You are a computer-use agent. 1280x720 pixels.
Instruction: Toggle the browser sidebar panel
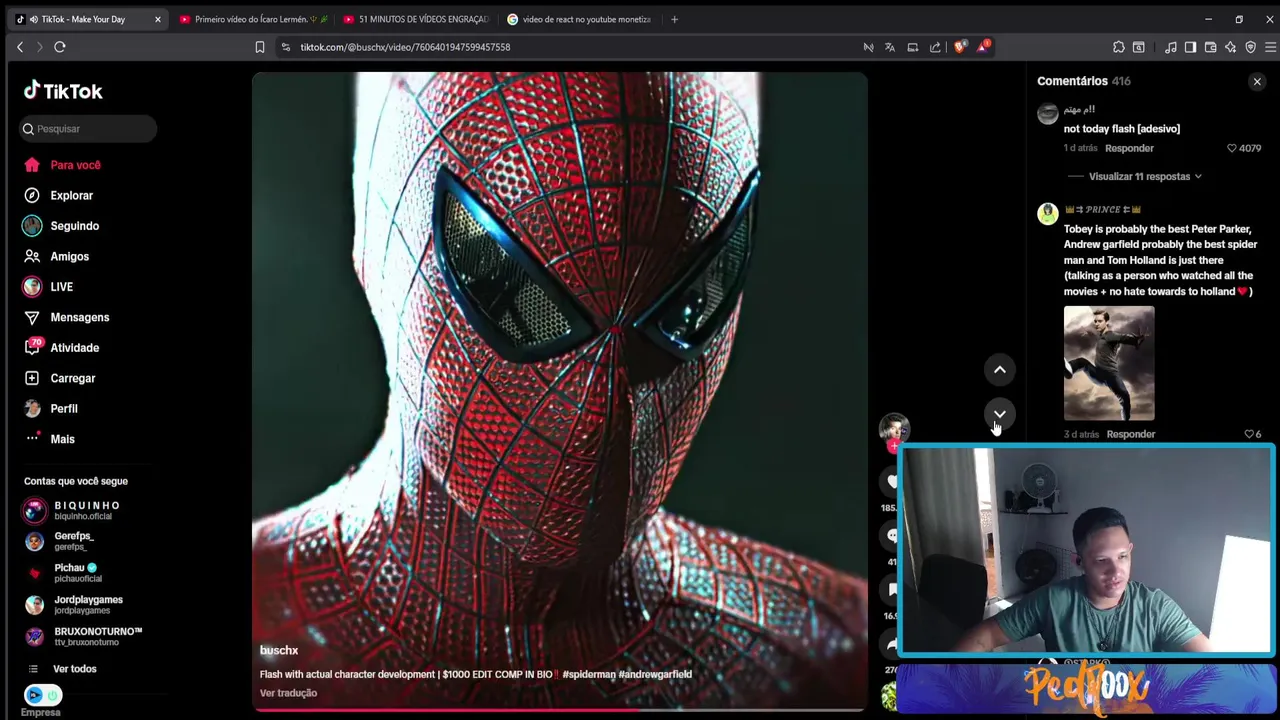pos(1190,47)
